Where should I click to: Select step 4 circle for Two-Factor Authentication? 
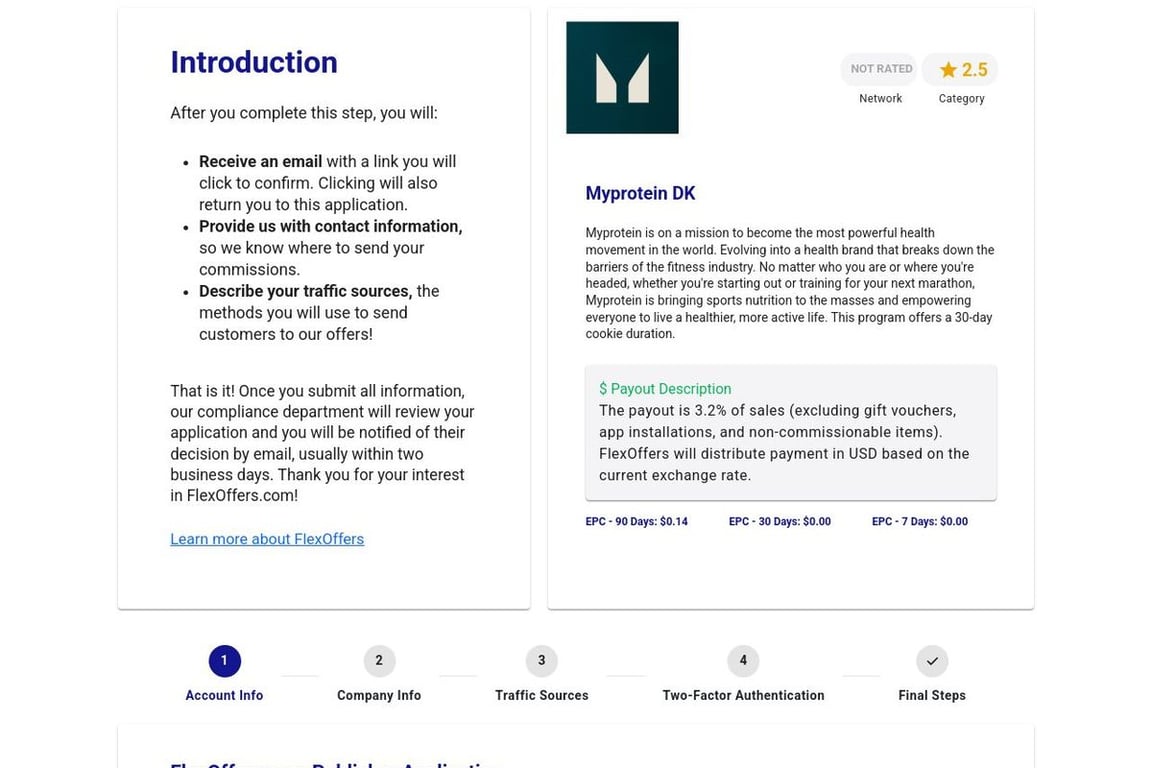coord(743,661)
